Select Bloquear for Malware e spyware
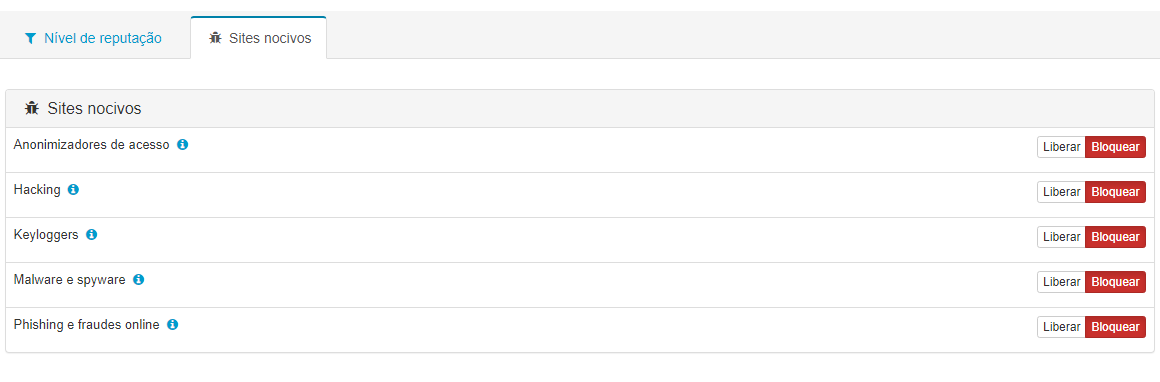The height and width of the screenshot is (382, 1160). pos(1116,282)
